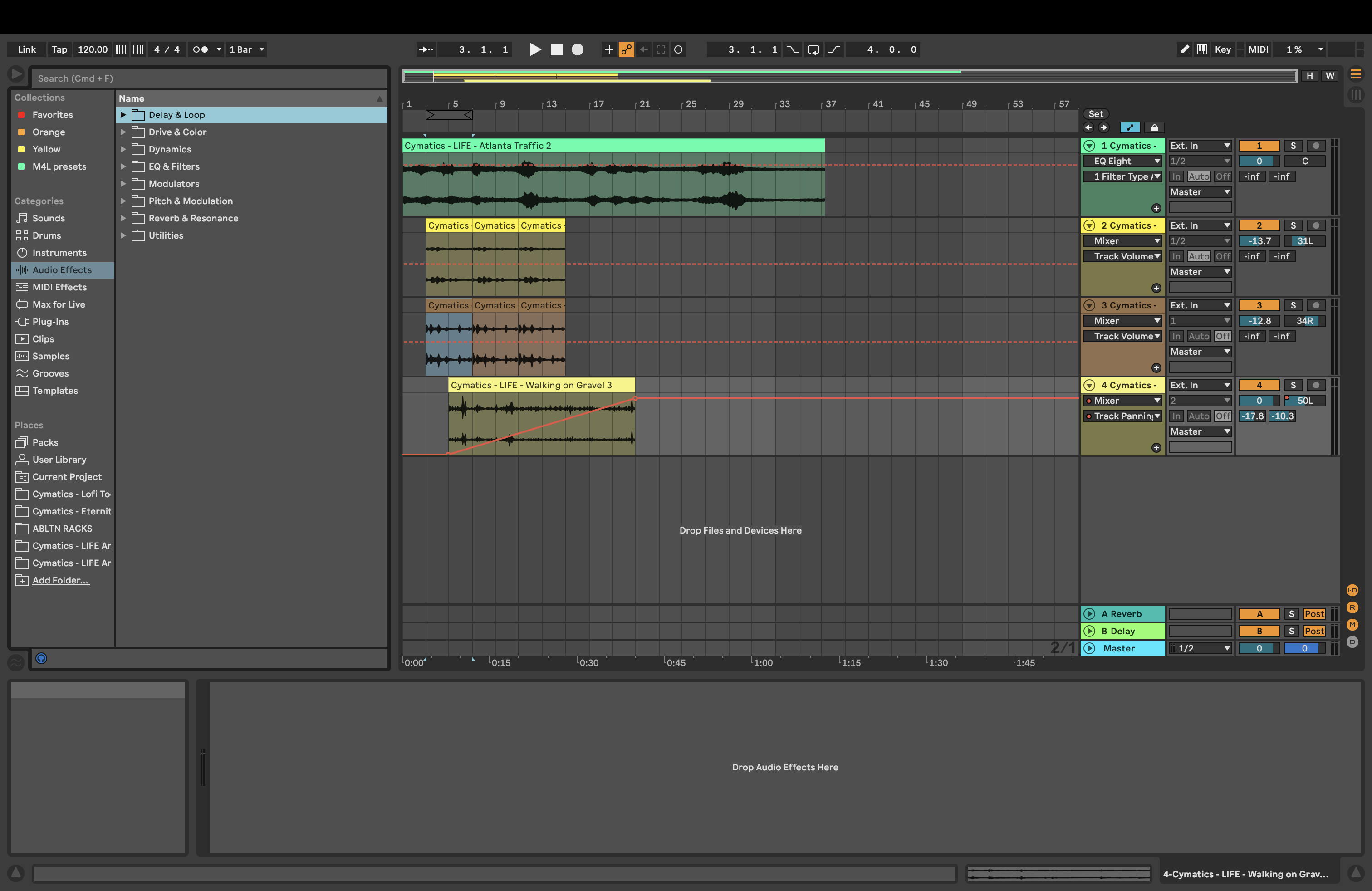Solo the B Delay return track

point(1291,632)
